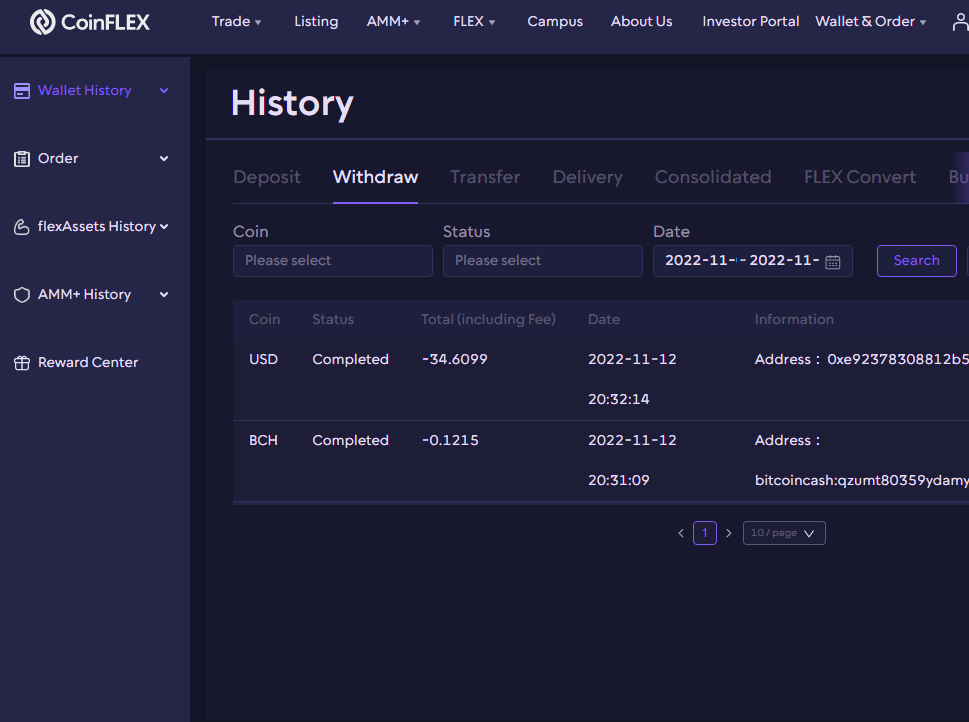
Task: Click the time 20:32:14
Action: pyautogui.click(x=619, y=399)
